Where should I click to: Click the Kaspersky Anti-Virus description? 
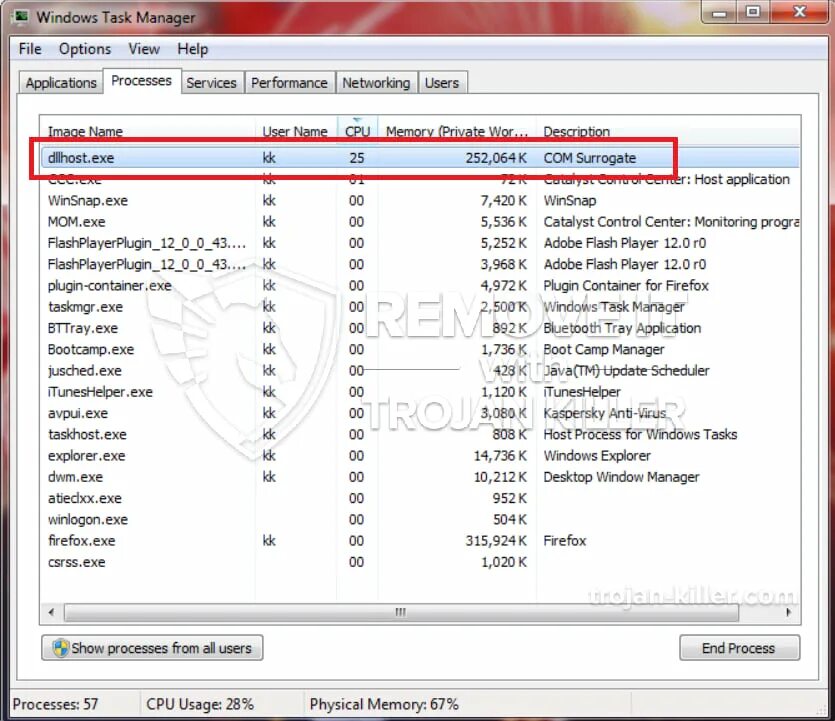(x=604, y=413)
